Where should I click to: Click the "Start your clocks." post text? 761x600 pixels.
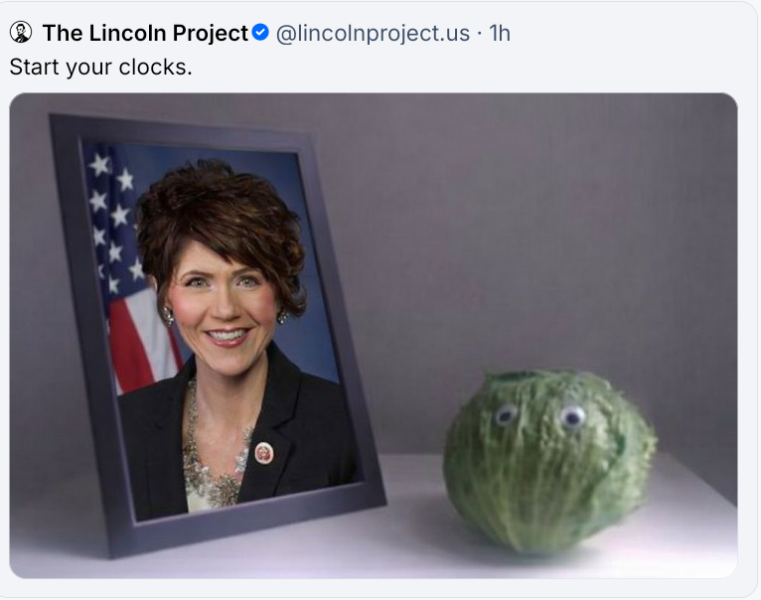[100, 69]
